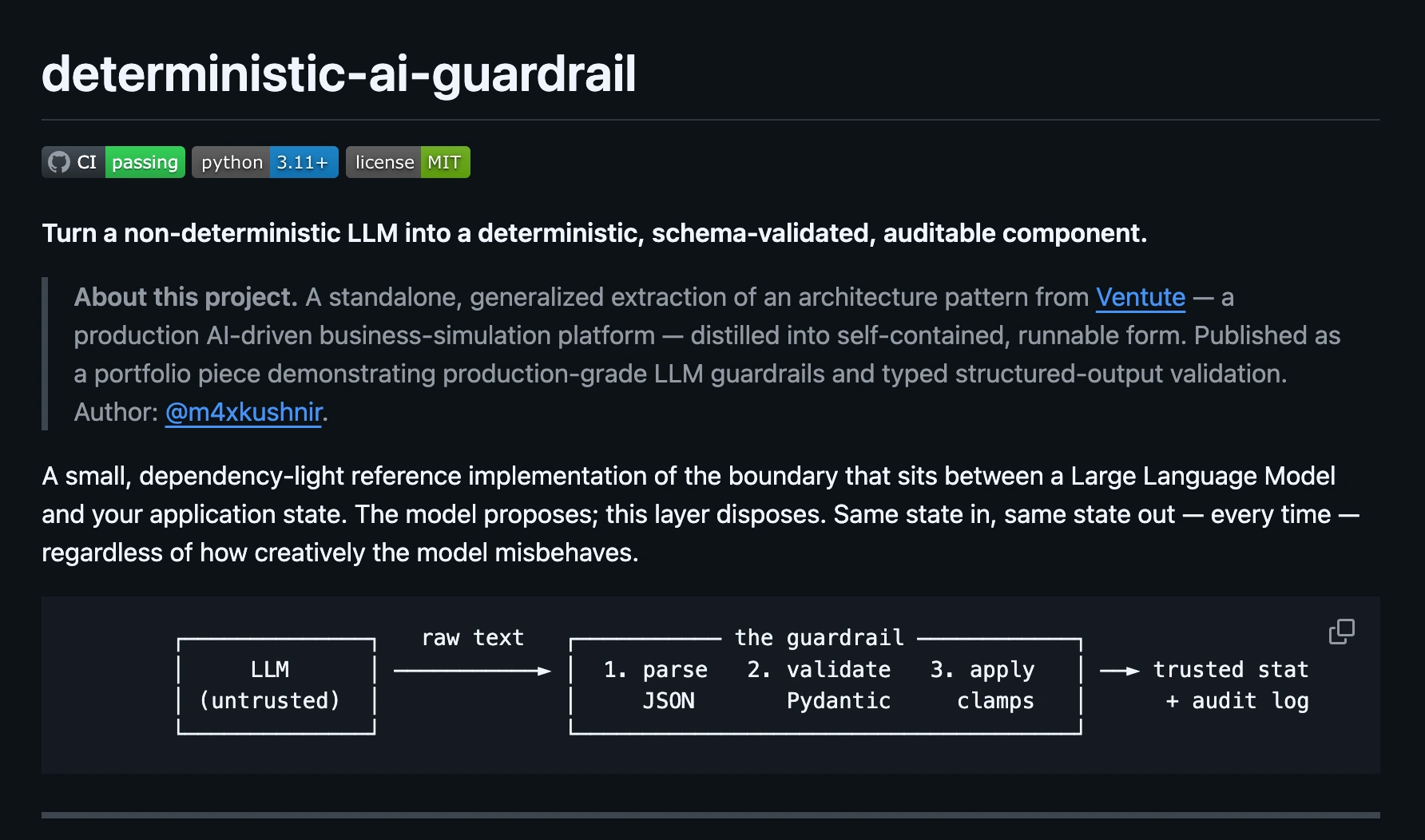Screen dimensions: 1425x840
Task: Click the '3. apply clamps' step
Action: pos(982,685)
